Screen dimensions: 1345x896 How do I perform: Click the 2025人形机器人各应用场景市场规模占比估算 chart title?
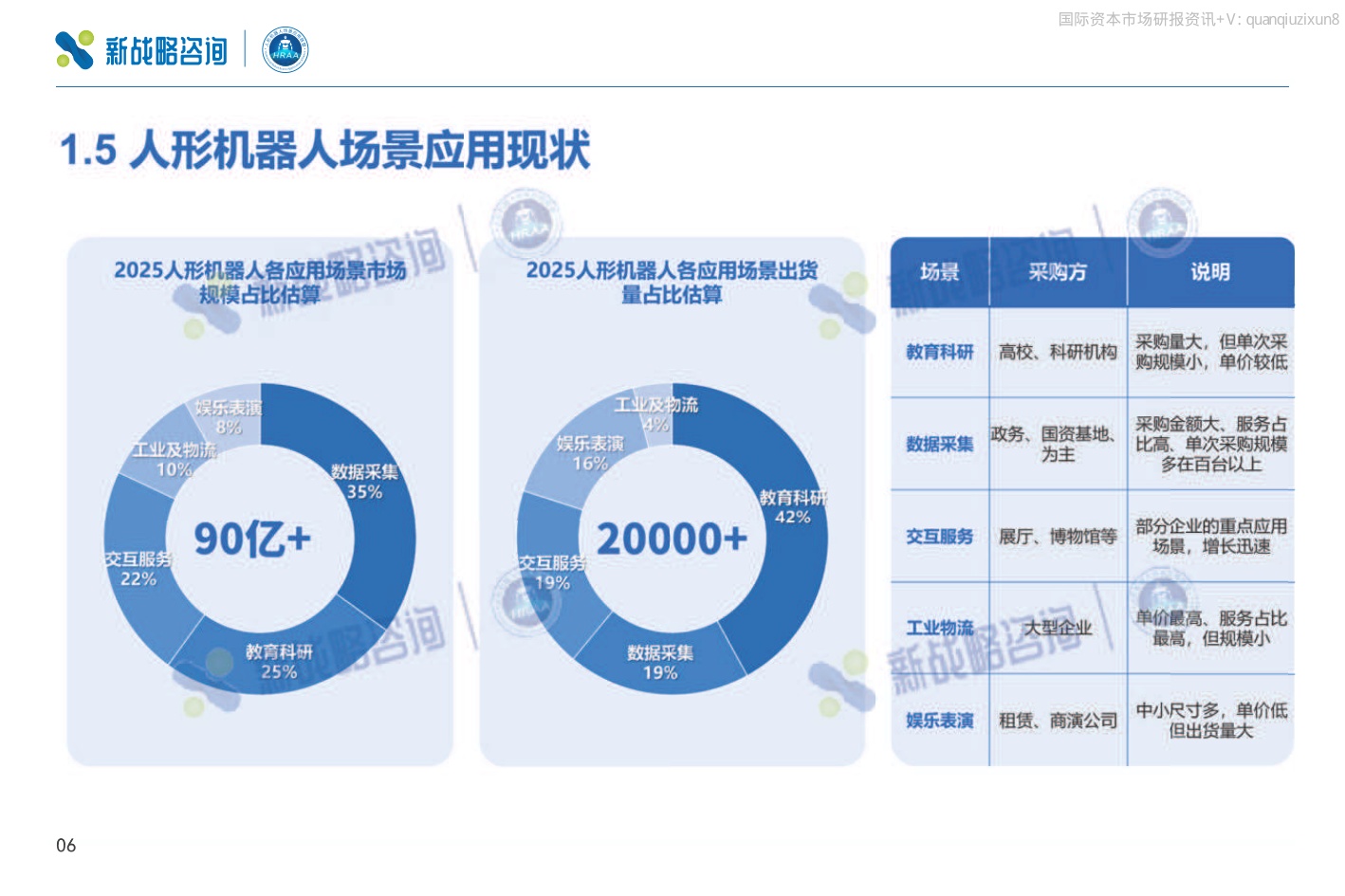(x=260, y=283)
